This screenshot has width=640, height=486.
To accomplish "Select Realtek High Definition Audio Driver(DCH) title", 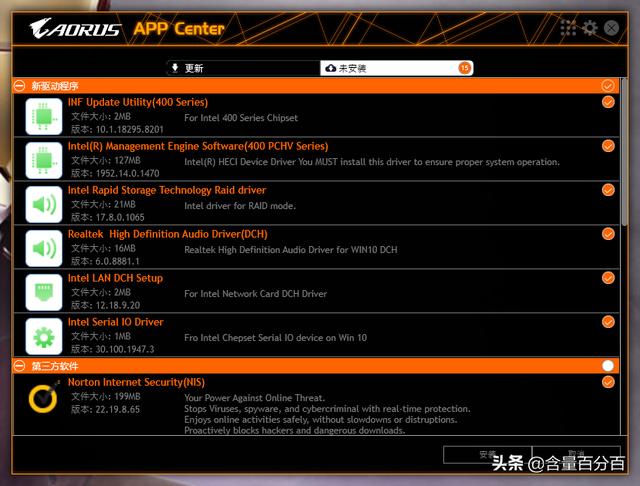I will tap(167, 234).
